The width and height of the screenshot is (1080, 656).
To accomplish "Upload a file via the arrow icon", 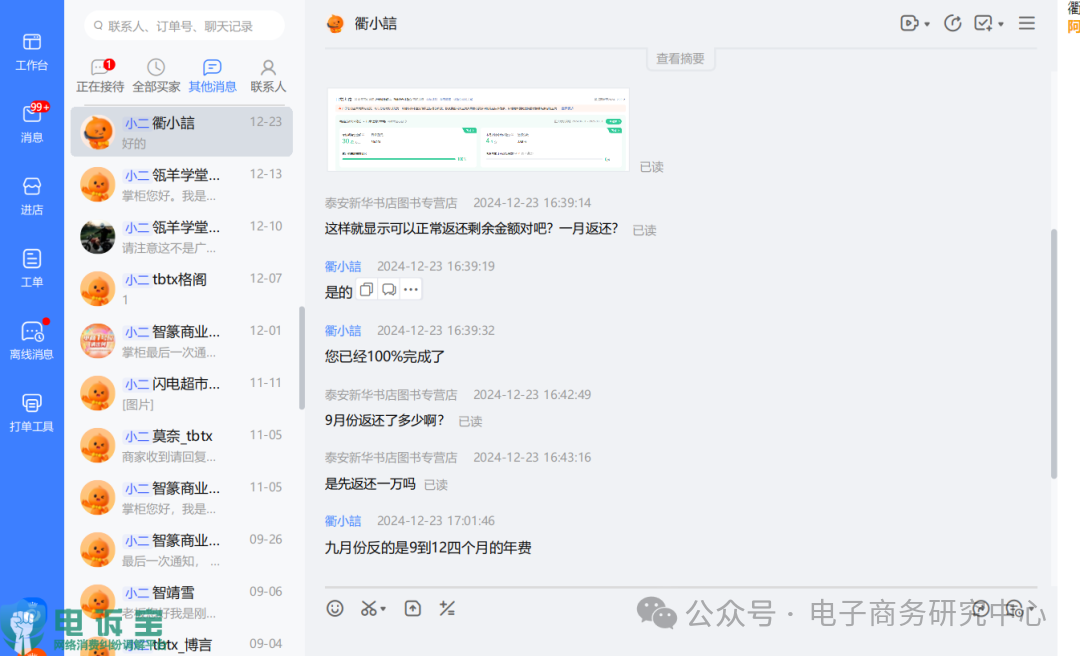I will pos(412,607).
